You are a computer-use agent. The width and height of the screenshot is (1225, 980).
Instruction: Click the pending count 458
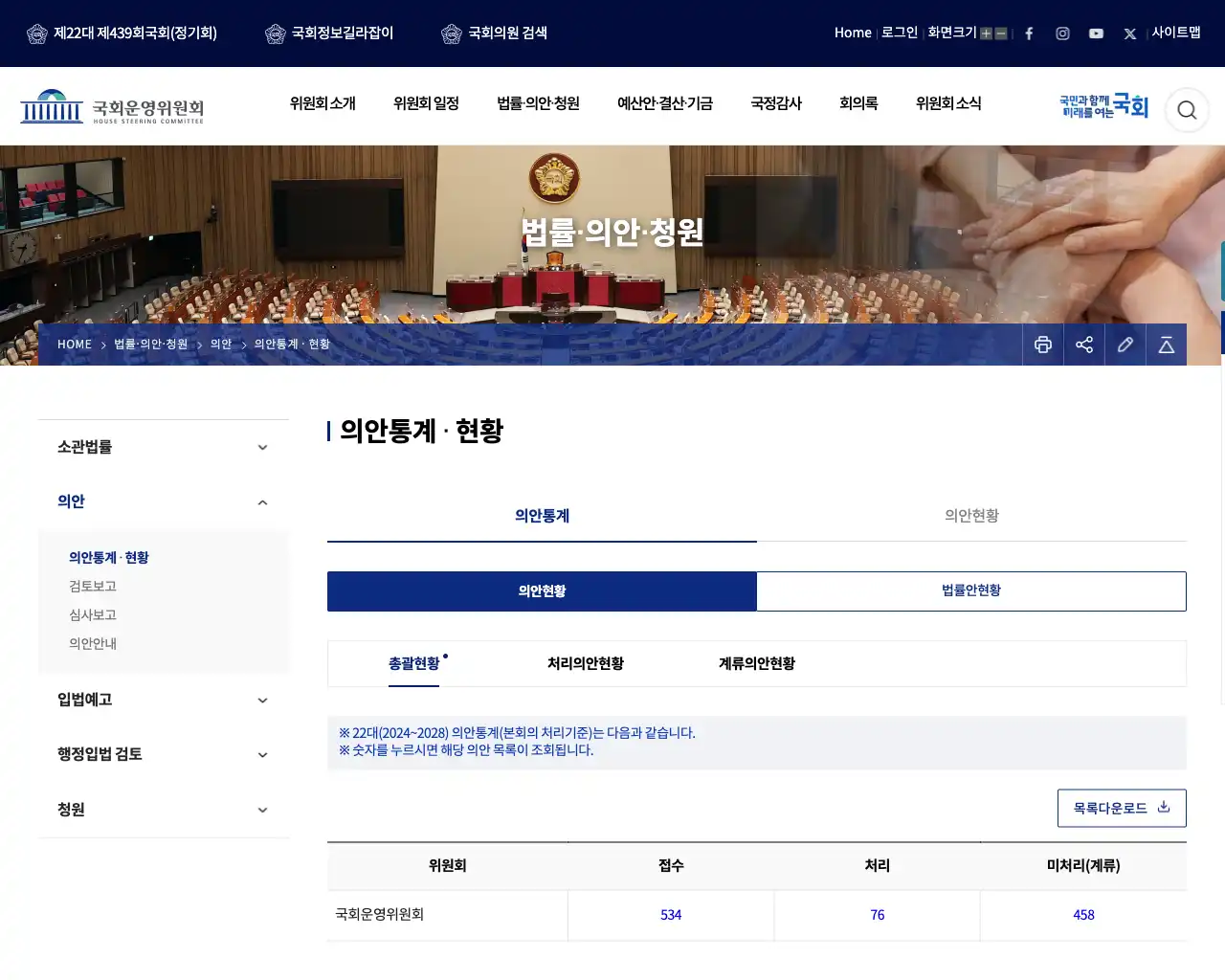[1083, 915]
